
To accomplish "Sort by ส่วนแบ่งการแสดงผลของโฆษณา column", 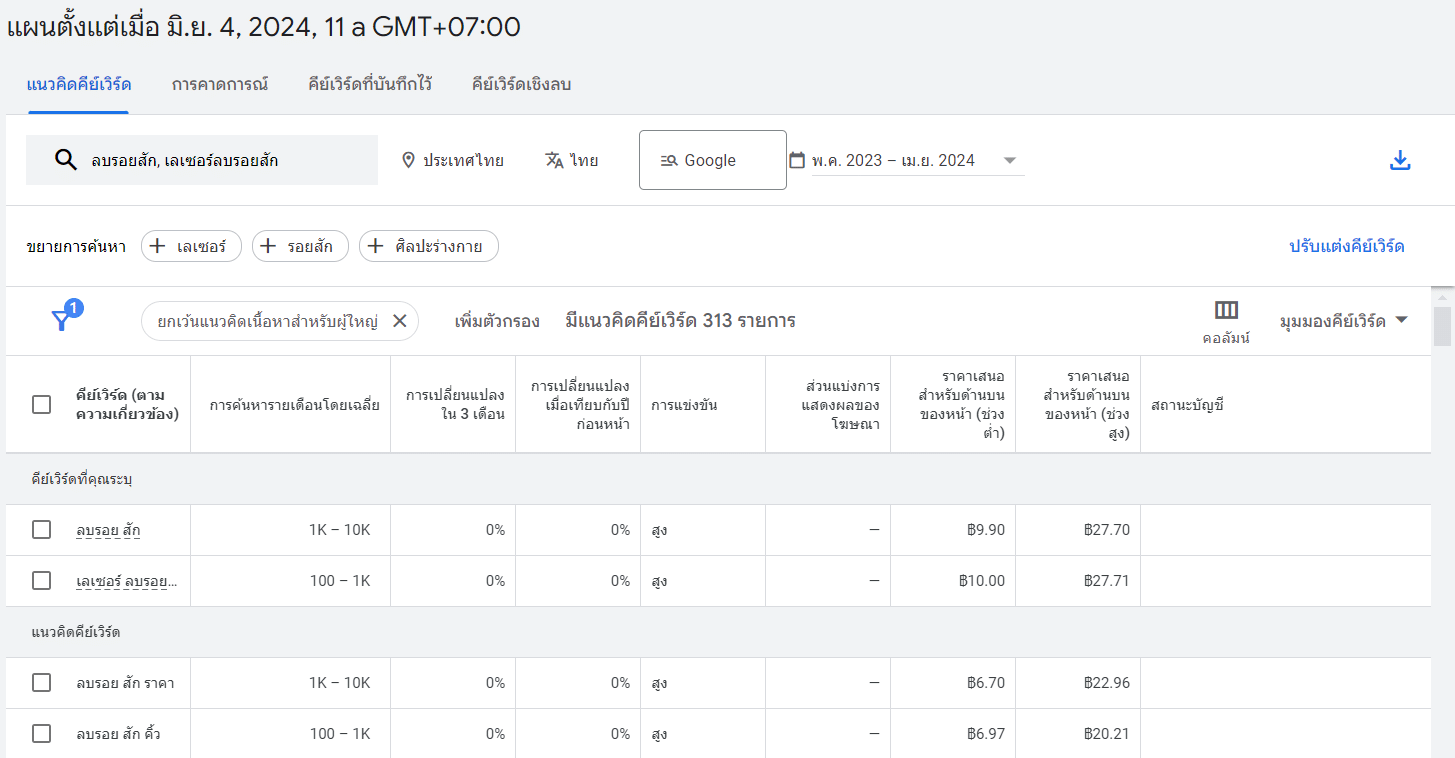I will coord(840,404).
